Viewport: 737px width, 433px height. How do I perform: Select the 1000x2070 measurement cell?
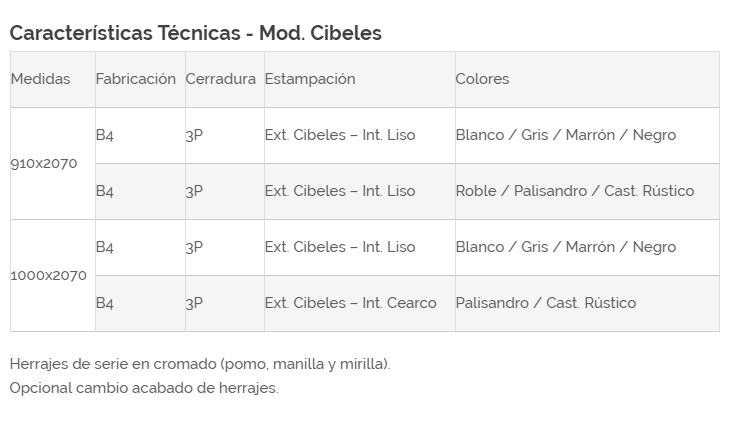coord(48,275)
